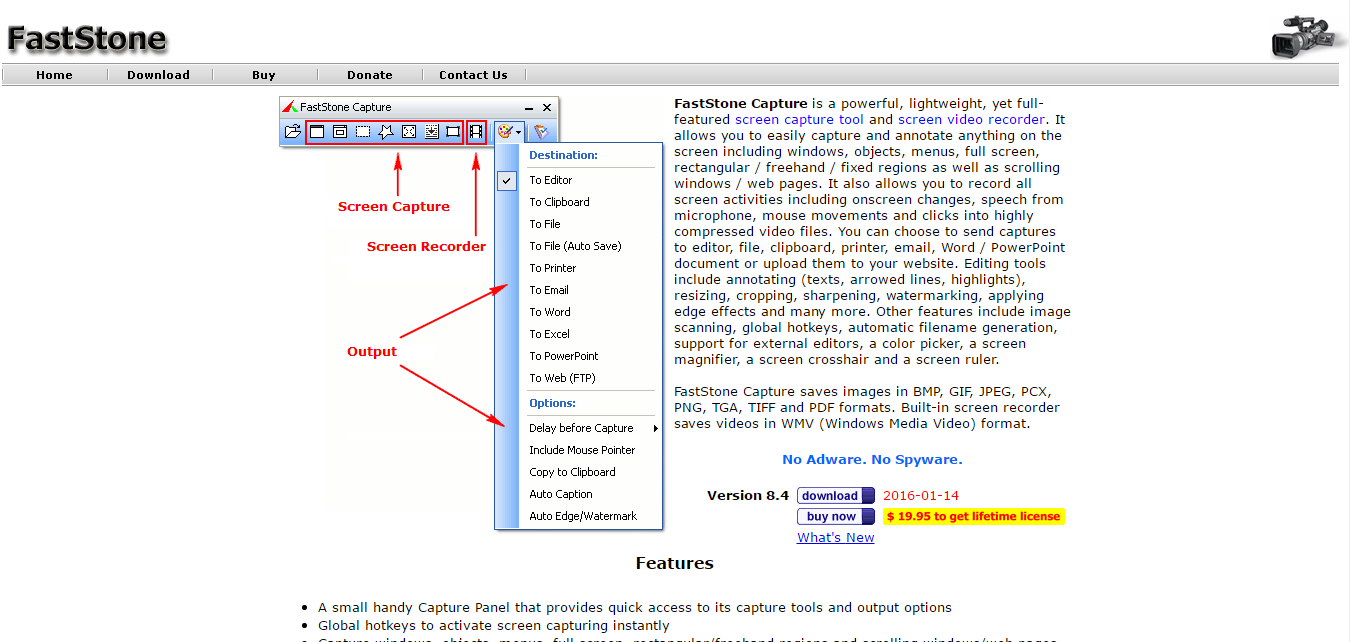This screenshot has width=1350, height=642.
Task: Click the FastStone Capture red-green logo icon
Action: 289,107
